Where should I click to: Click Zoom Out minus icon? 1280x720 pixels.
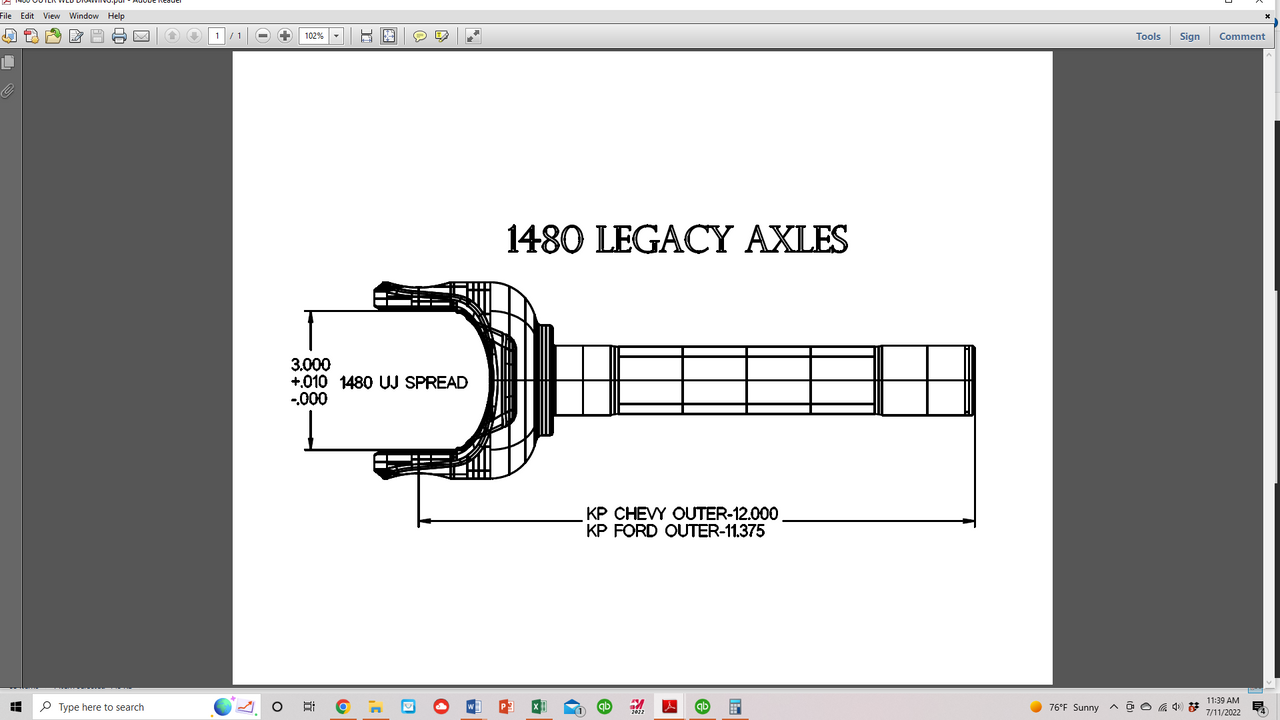pyautogui.click(x=262, y=36)
